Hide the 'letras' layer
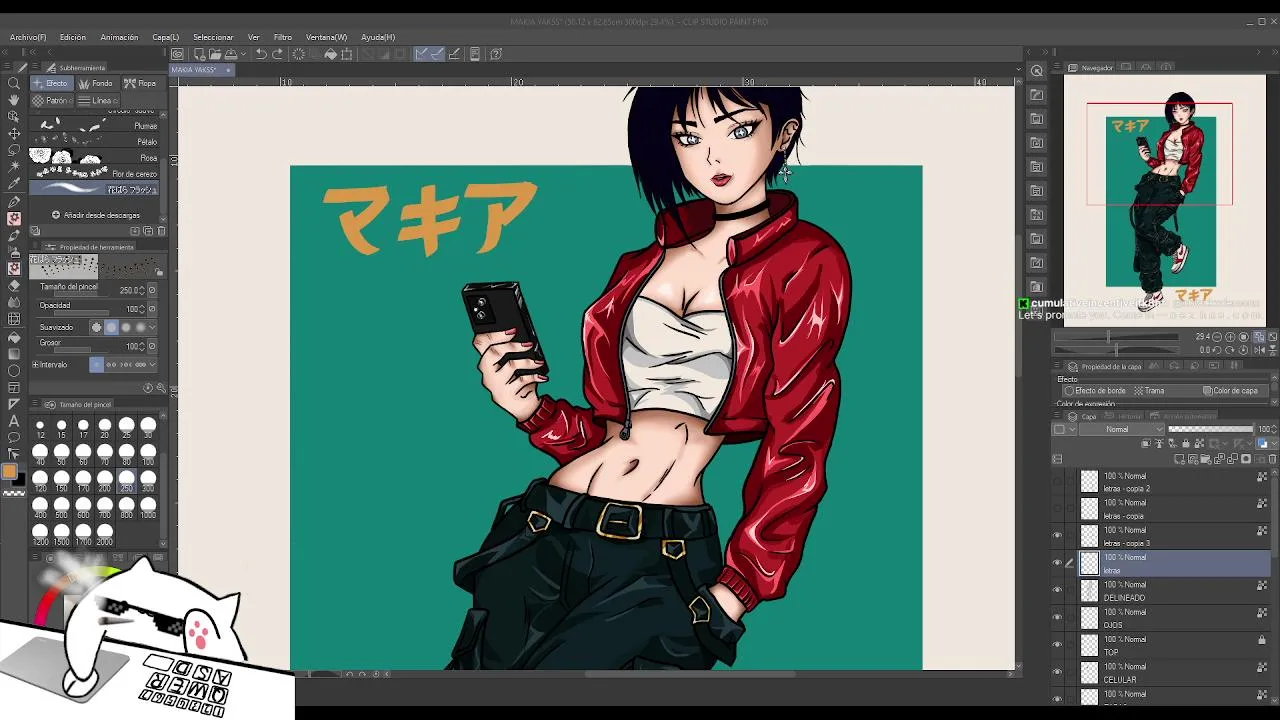Screen dimensions: 1280x720 tap(1057, 563)
